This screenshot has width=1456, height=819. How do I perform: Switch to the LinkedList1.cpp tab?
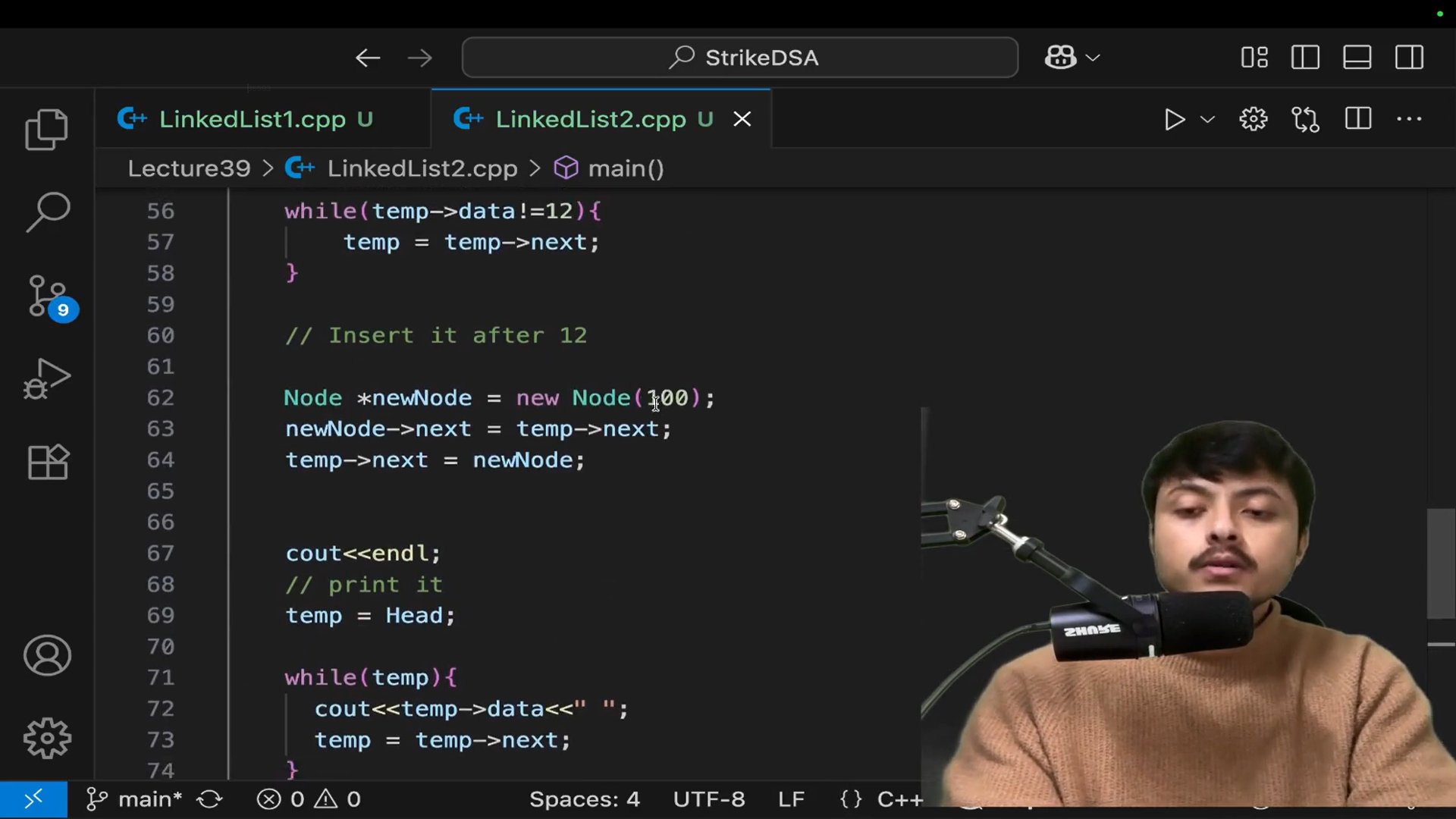[x=252, y=120]
